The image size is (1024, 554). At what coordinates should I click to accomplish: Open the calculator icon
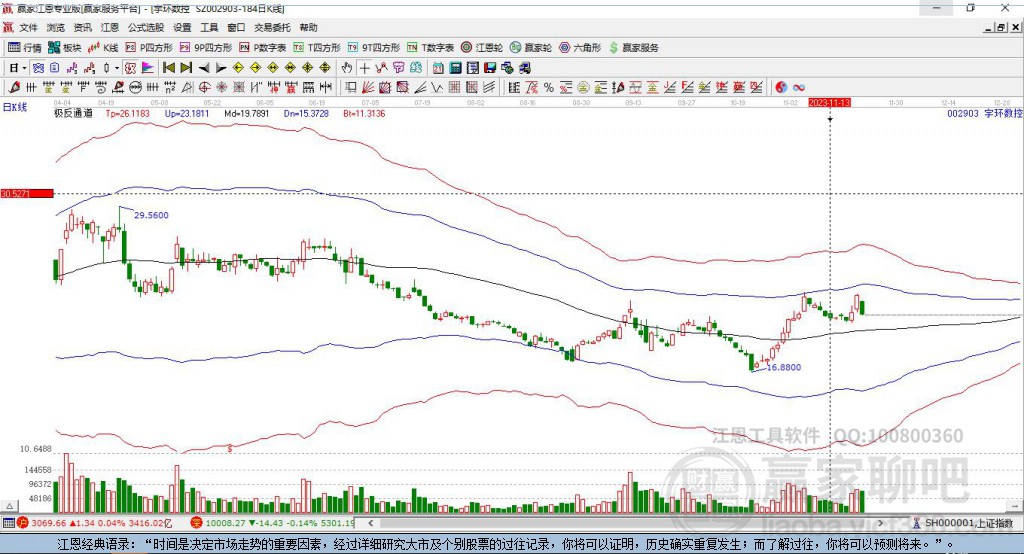click(455, 68)
